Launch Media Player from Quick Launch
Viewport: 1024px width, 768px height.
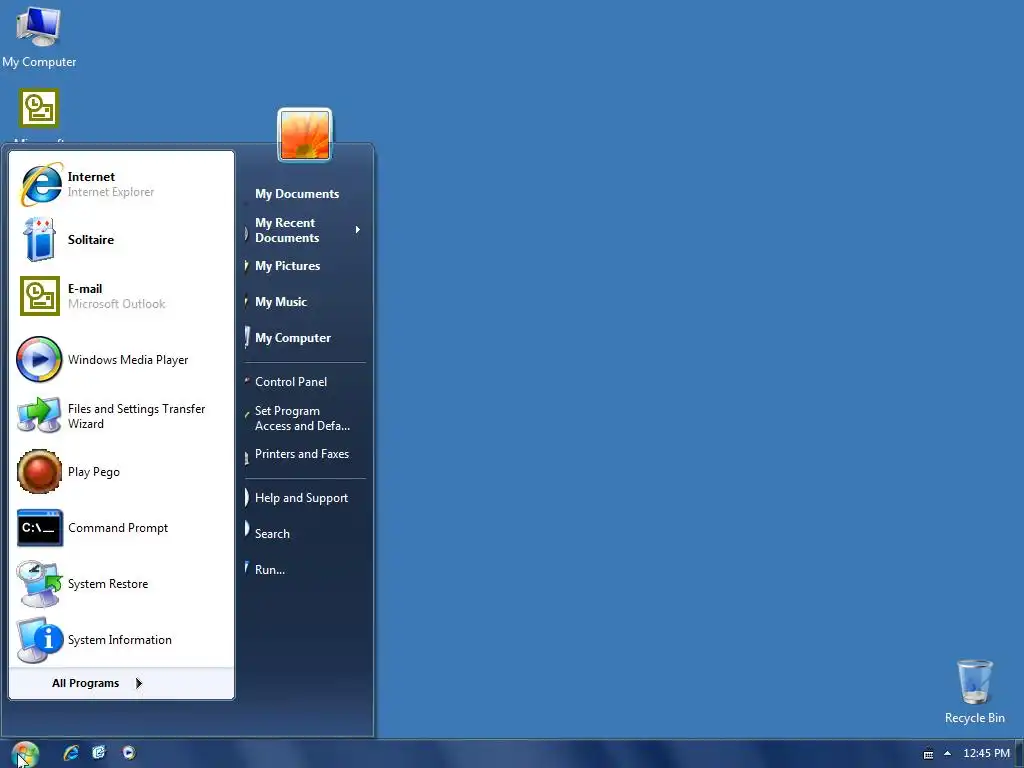coord(129,753)
